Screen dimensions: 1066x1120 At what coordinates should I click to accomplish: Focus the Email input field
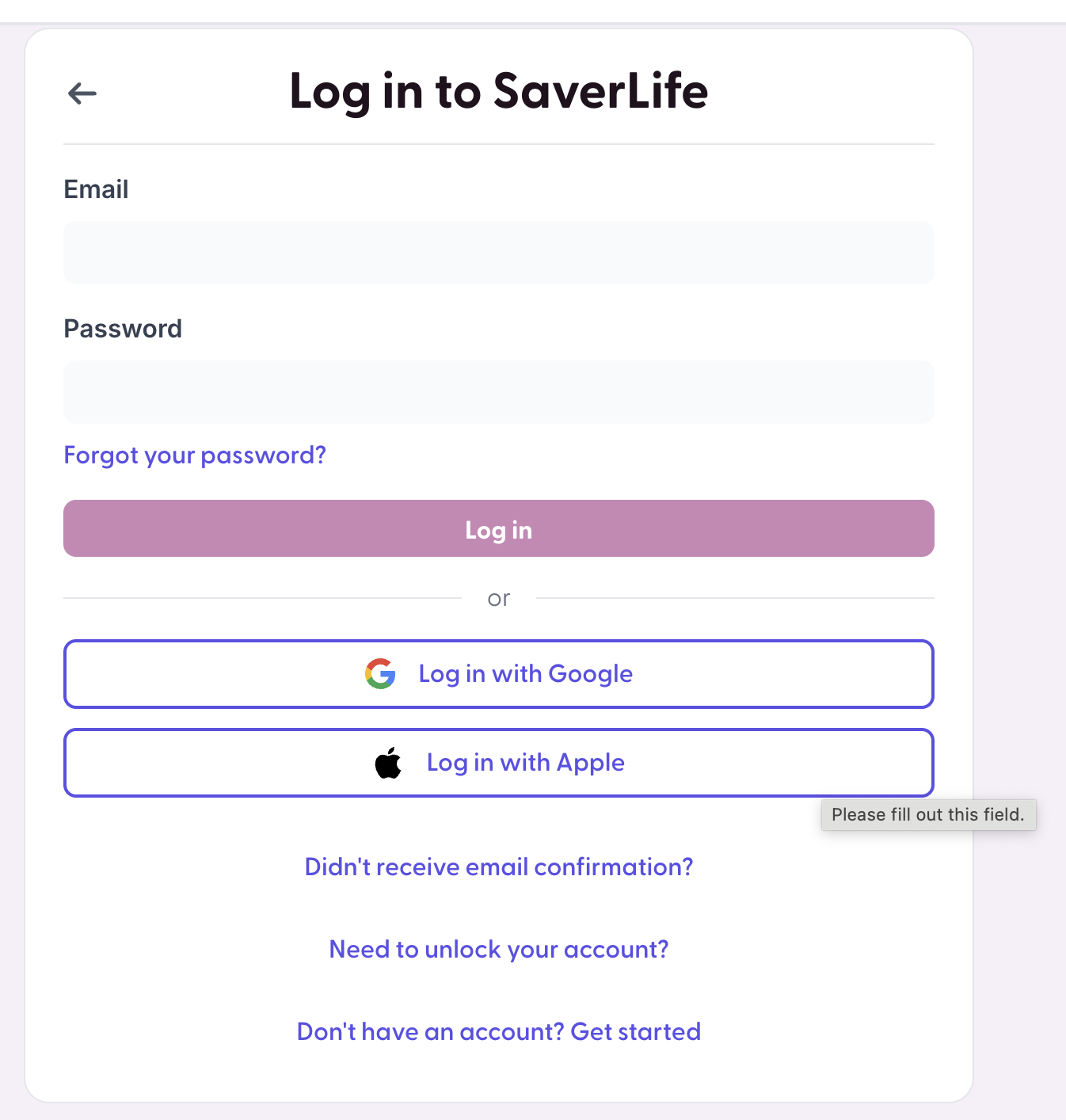pos(499,253)
